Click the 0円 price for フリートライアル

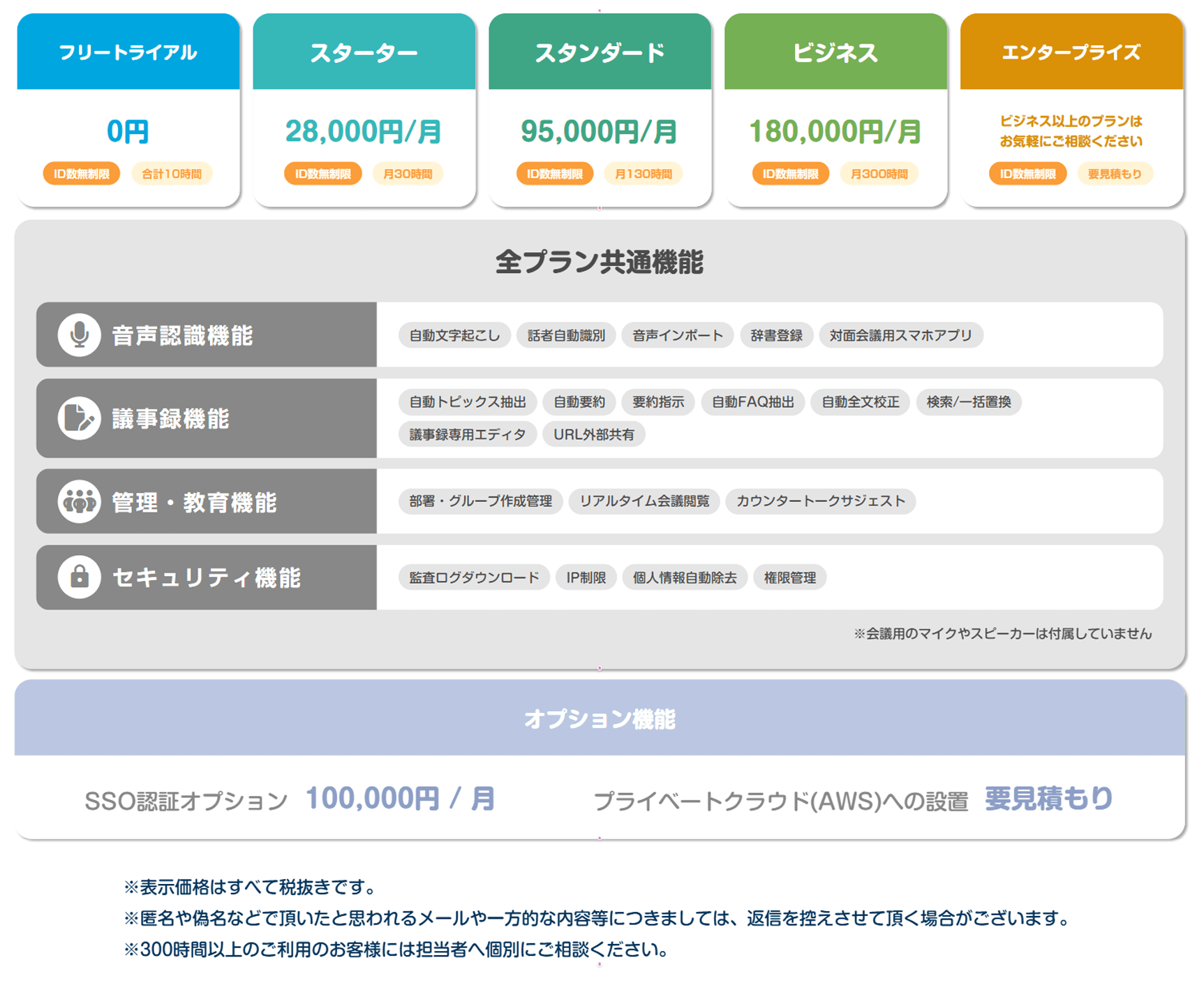click(x=128, y=131)
